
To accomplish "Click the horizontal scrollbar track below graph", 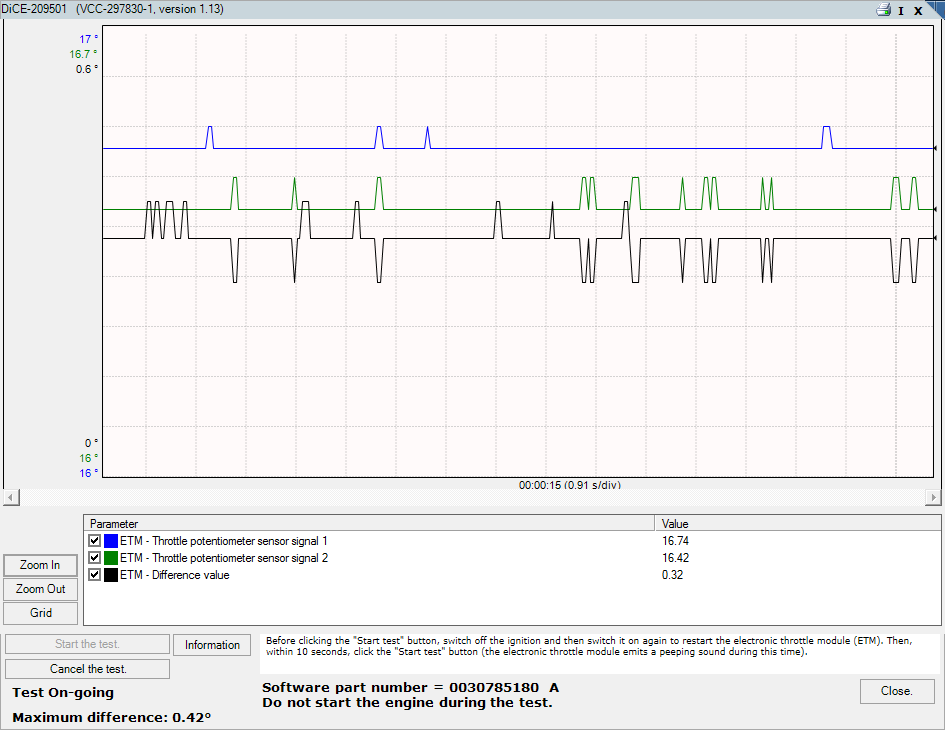I will [x=470, y=497].
